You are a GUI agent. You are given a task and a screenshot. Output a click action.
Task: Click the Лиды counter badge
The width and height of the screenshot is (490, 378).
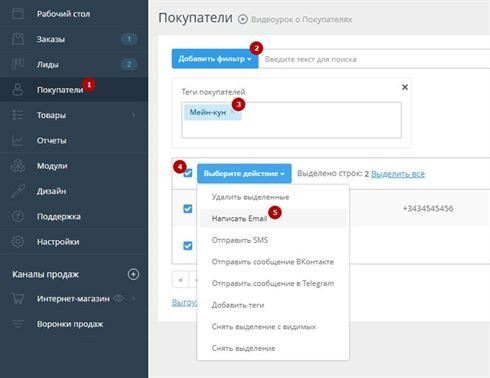[129, 64]
